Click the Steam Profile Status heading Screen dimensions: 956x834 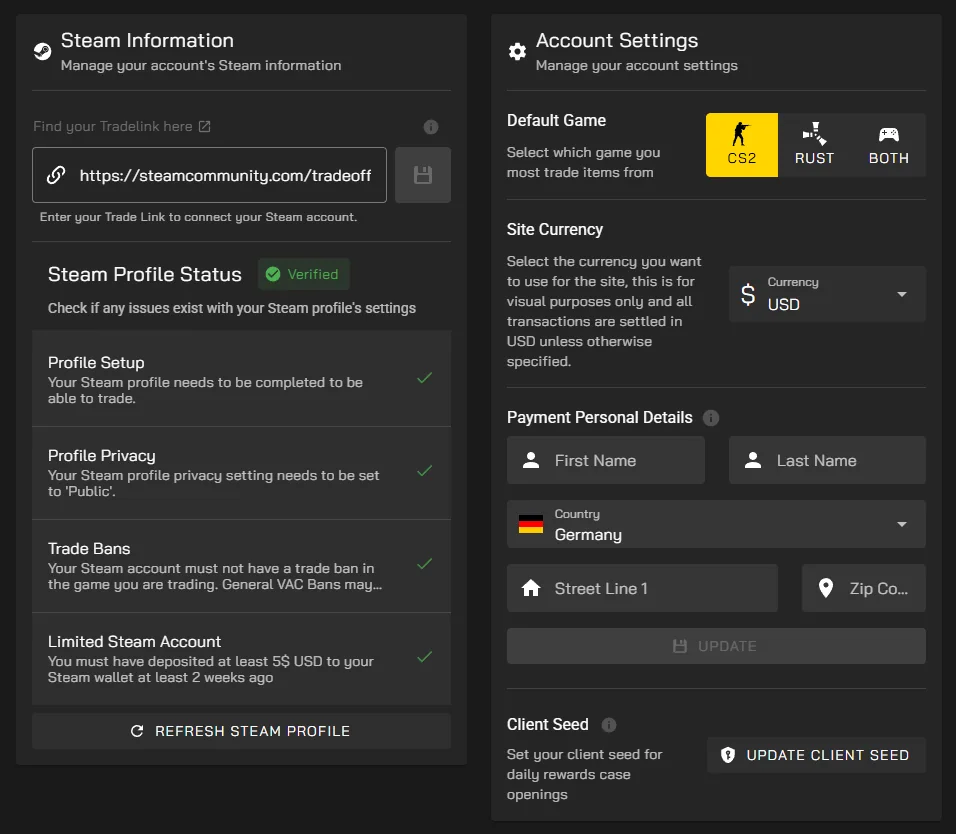tap(145, 274)
